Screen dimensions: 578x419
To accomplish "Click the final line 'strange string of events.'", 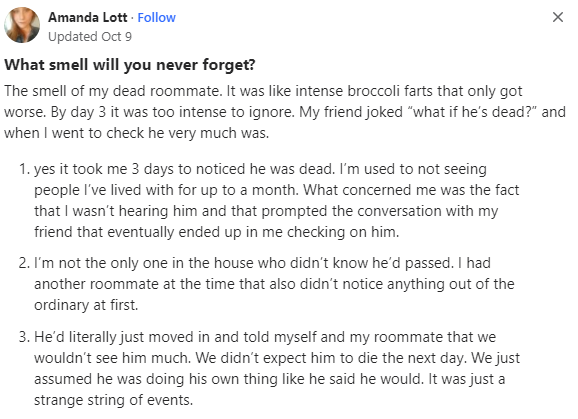I will click(x=114, y=400).
